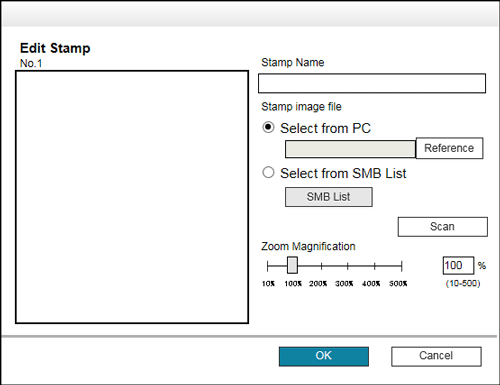Click the zoom percentage input box

point(458,265)
